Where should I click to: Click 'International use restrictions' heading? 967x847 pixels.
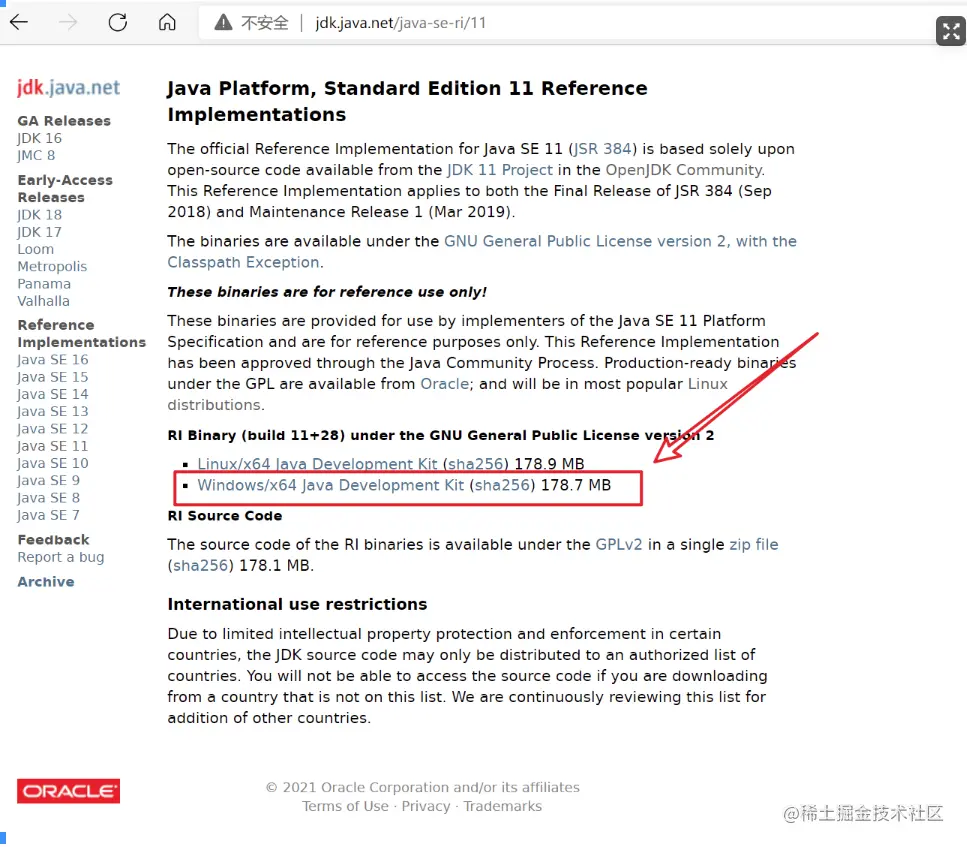(297, 604)
